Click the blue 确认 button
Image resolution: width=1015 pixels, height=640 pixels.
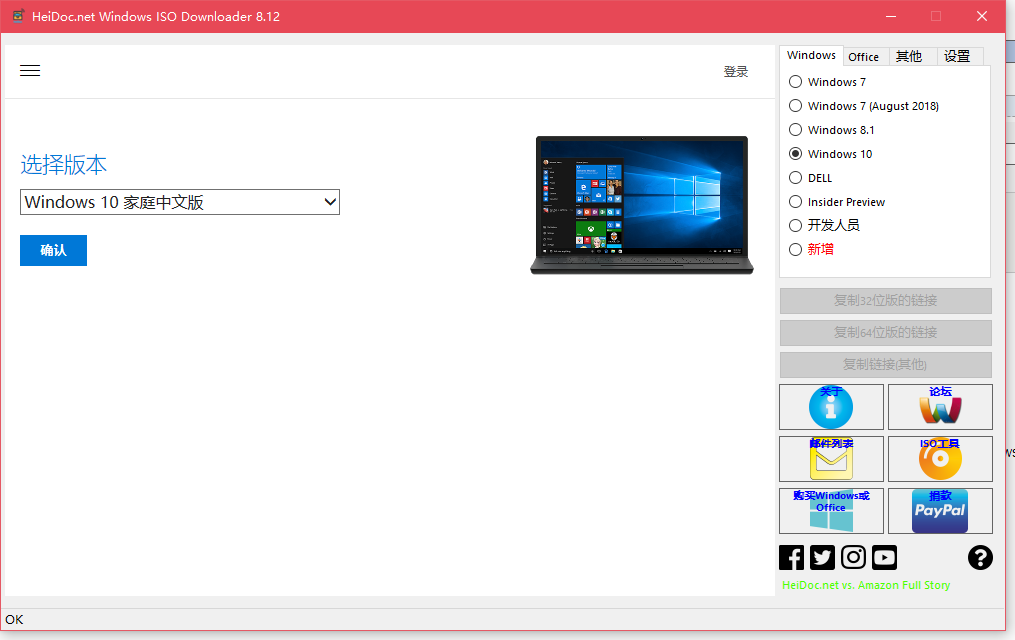53,250
